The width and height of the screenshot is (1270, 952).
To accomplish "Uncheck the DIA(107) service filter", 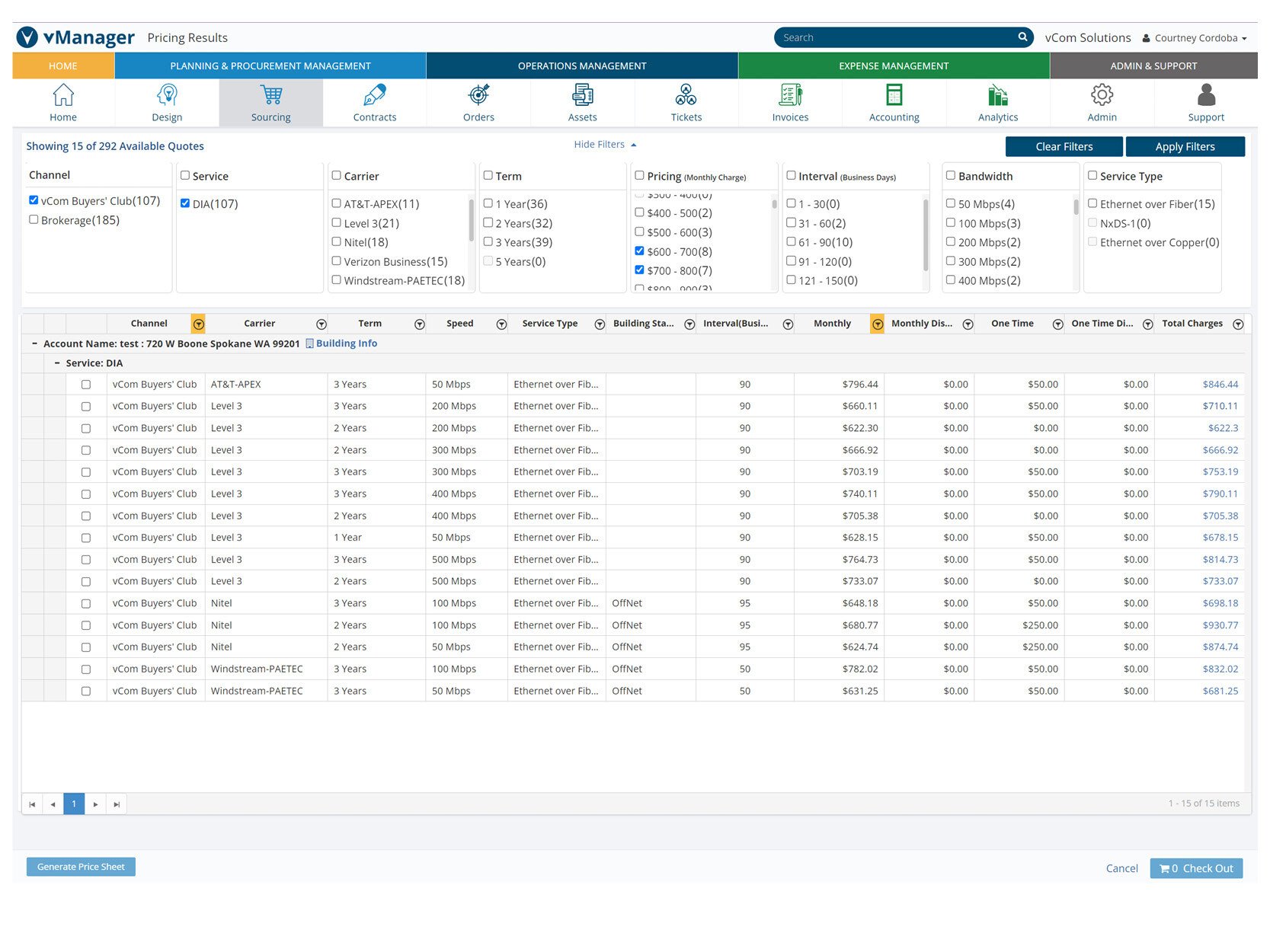I will click(185, 203).
